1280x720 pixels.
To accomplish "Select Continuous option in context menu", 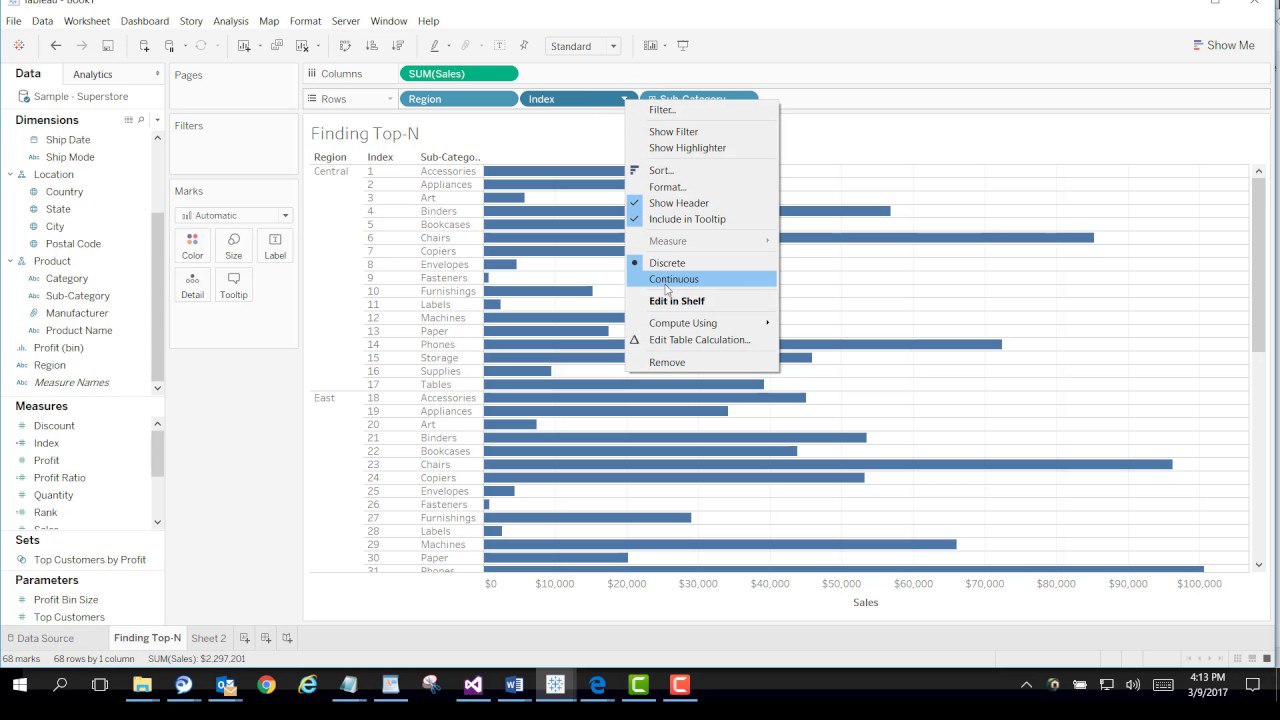I will coord(701,279).
